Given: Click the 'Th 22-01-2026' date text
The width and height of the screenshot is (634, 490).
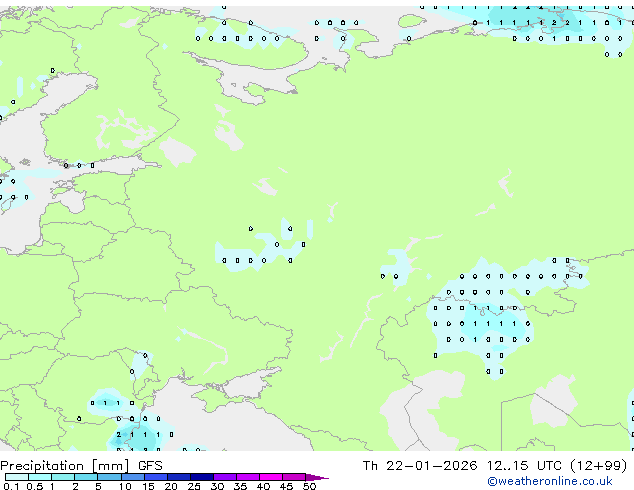Looking at the screenshot, I should (x=420, y=466).
